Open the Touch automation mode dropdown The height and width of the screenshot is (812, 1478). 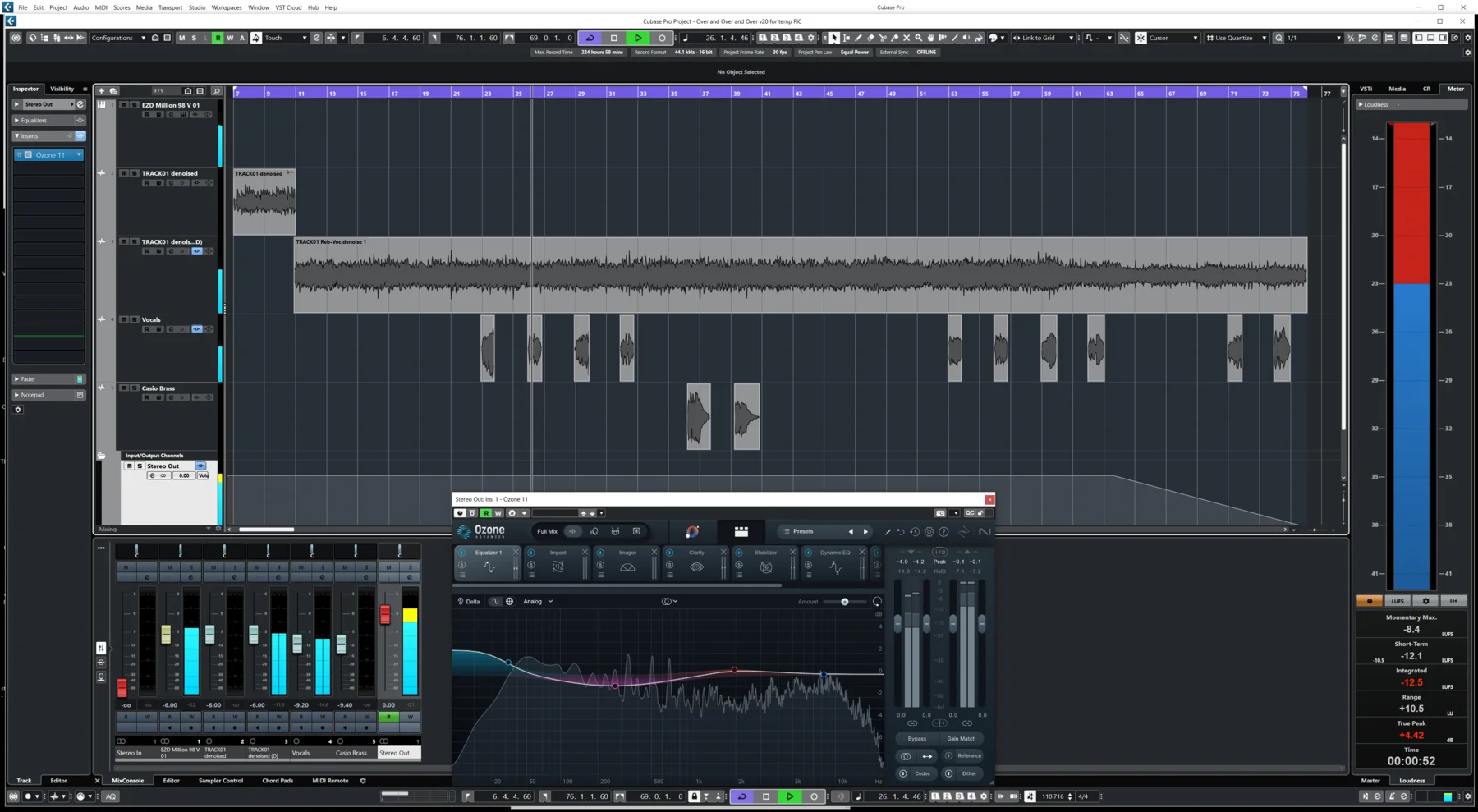pyautogui.click(x=285, y=38)
